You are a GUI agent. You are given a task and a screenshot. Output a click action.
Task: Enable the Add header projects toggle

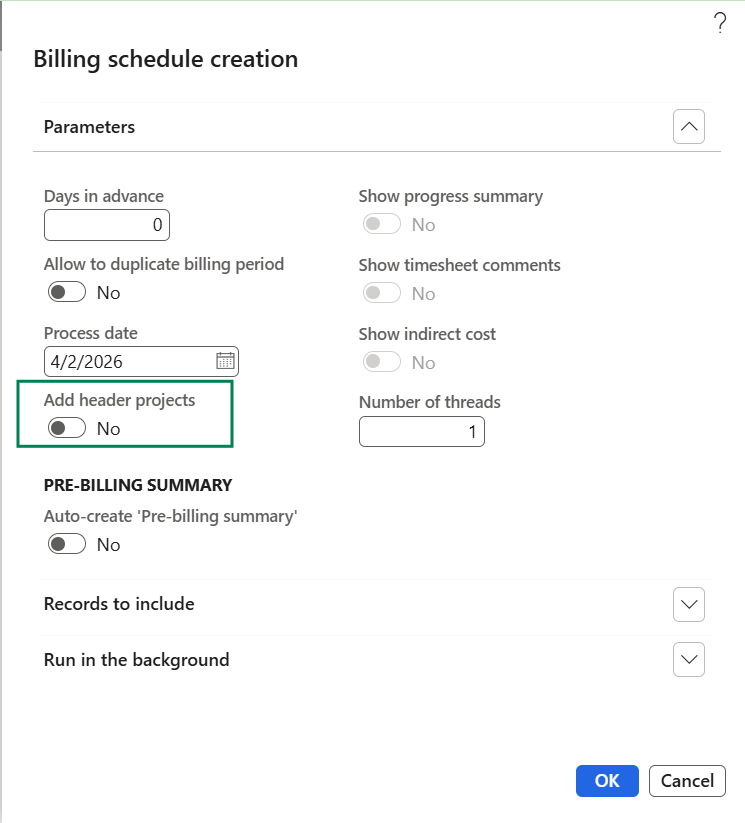click(67, 428)
